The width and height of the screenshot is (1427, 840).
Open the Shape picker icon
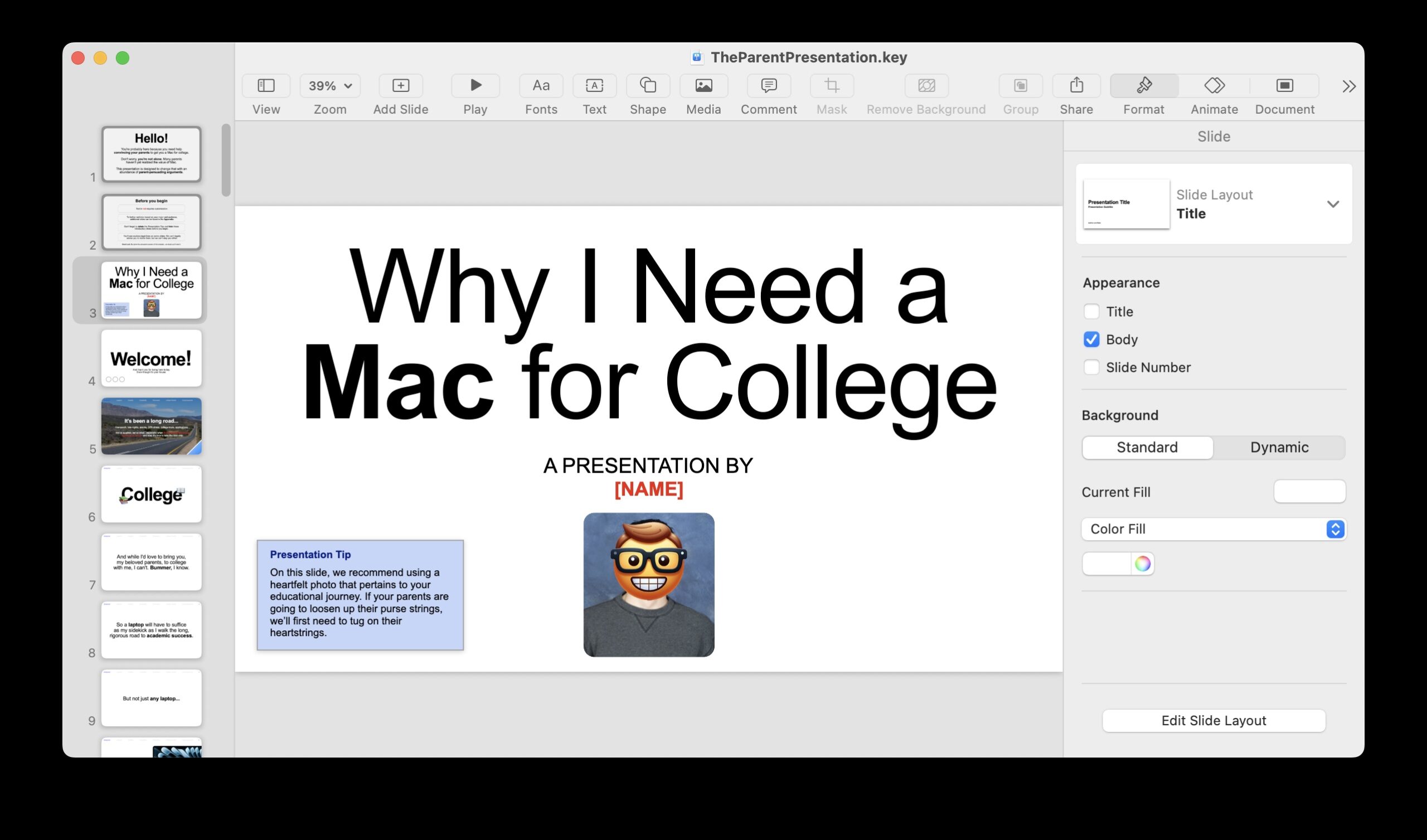pyautogui.click(x=648, y=85)
